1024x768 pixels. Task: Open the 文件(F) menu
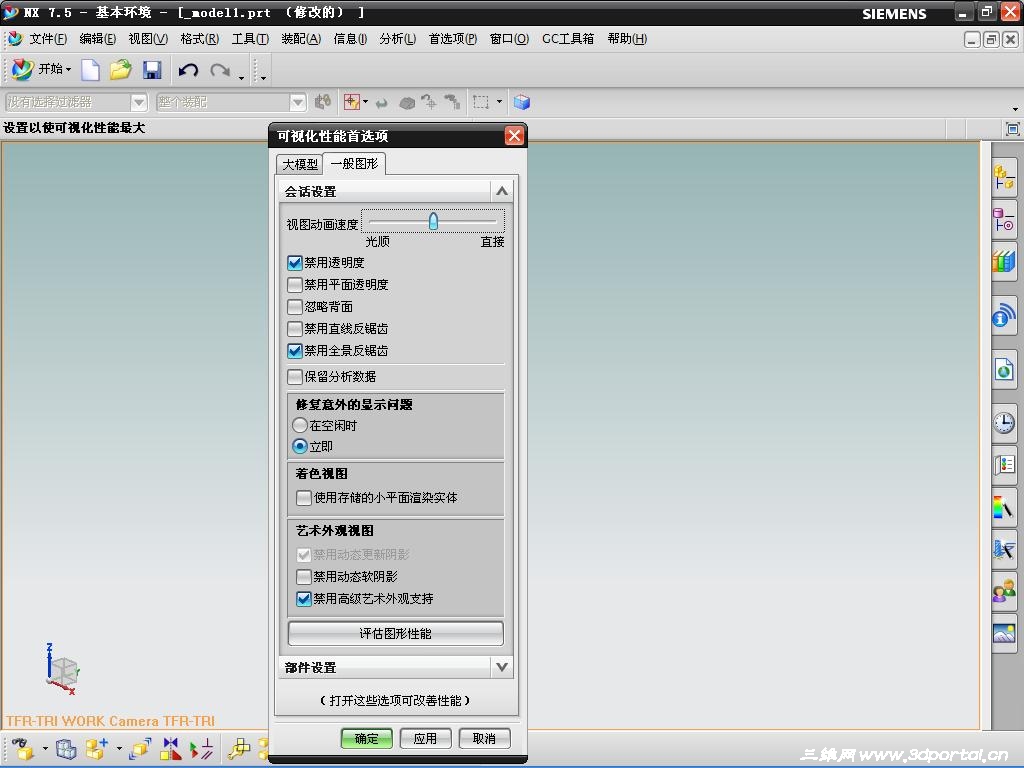tap(48, 39)
